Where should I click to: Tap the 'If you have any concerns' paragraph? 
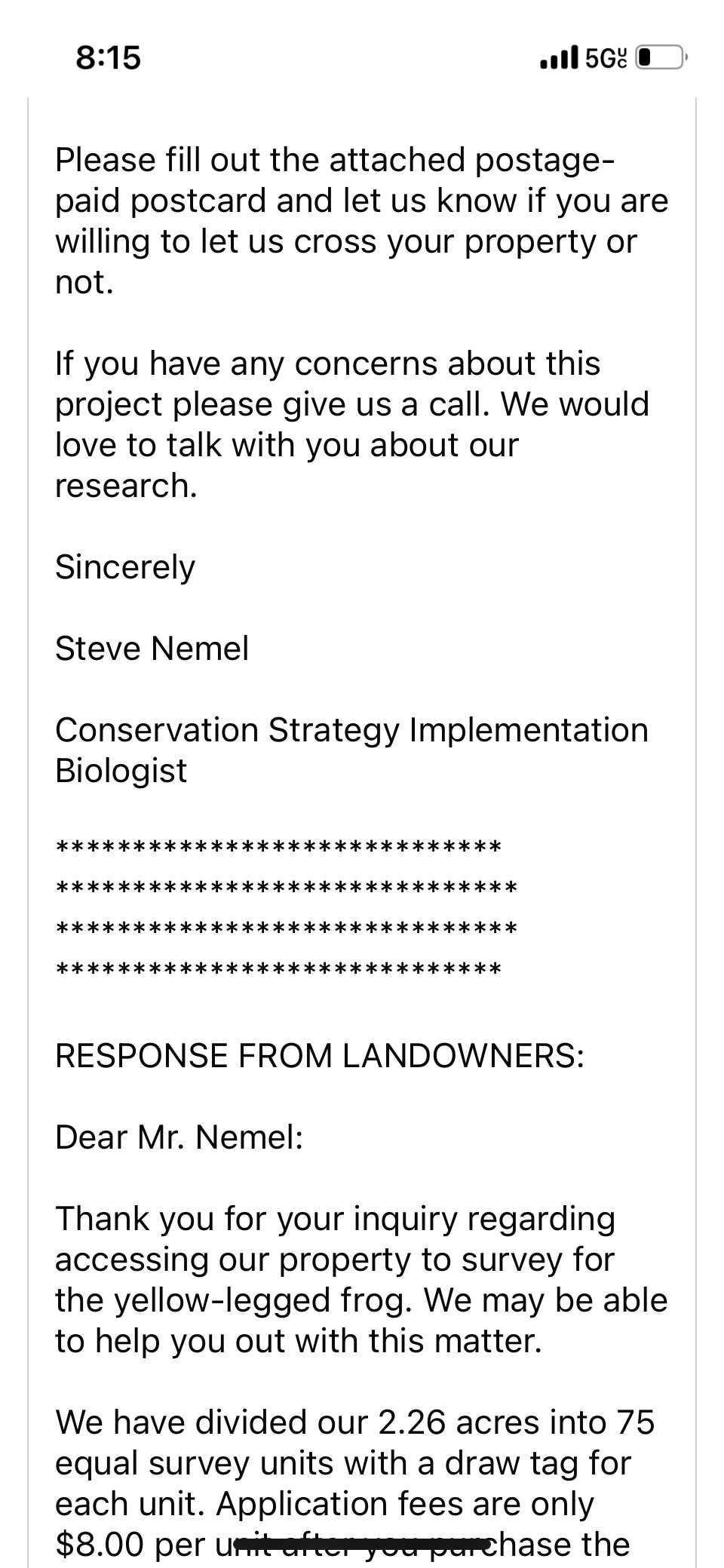pos(352,425)
